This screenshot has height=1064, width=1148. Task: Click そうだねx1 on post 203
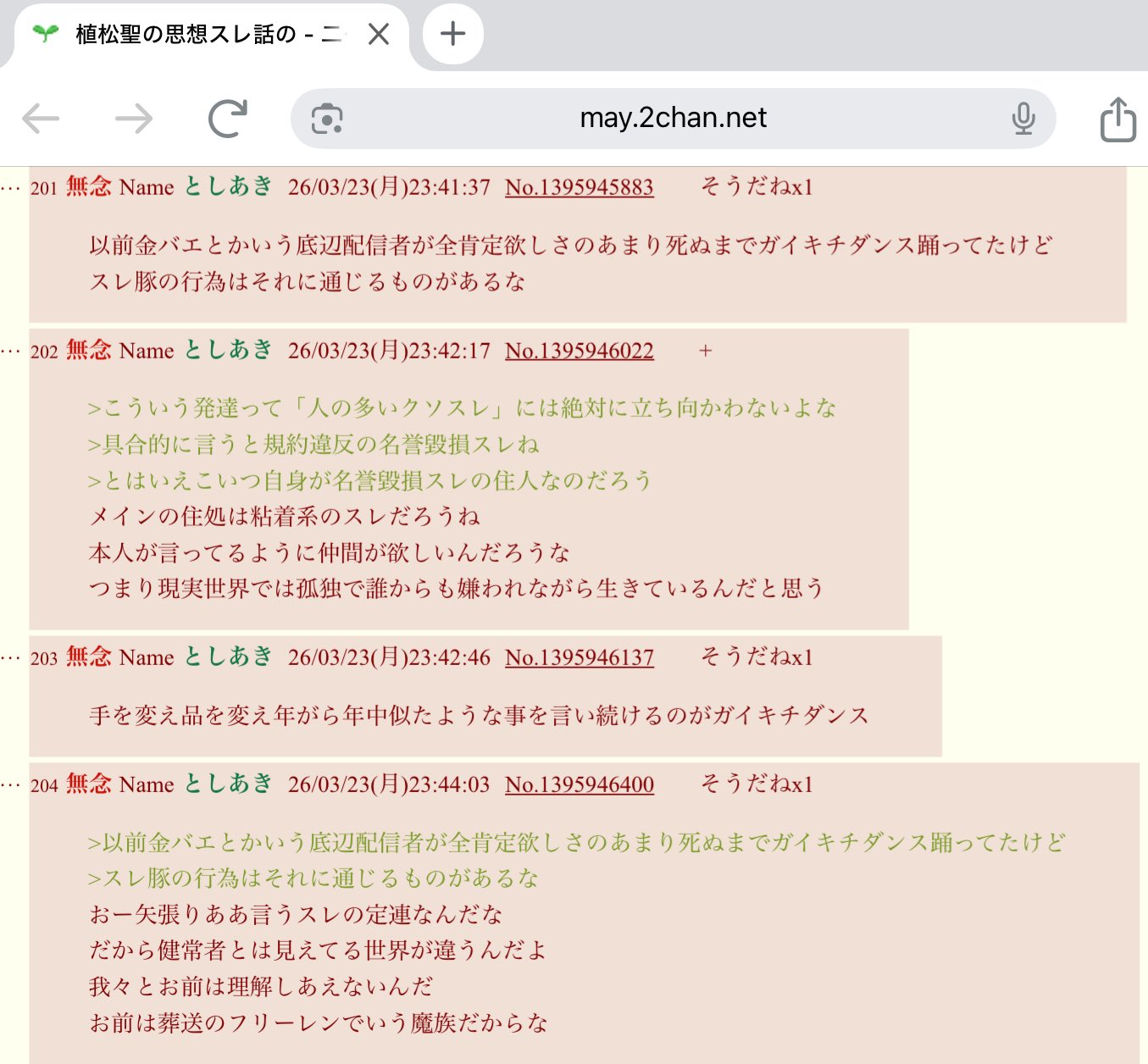point(757,657)
